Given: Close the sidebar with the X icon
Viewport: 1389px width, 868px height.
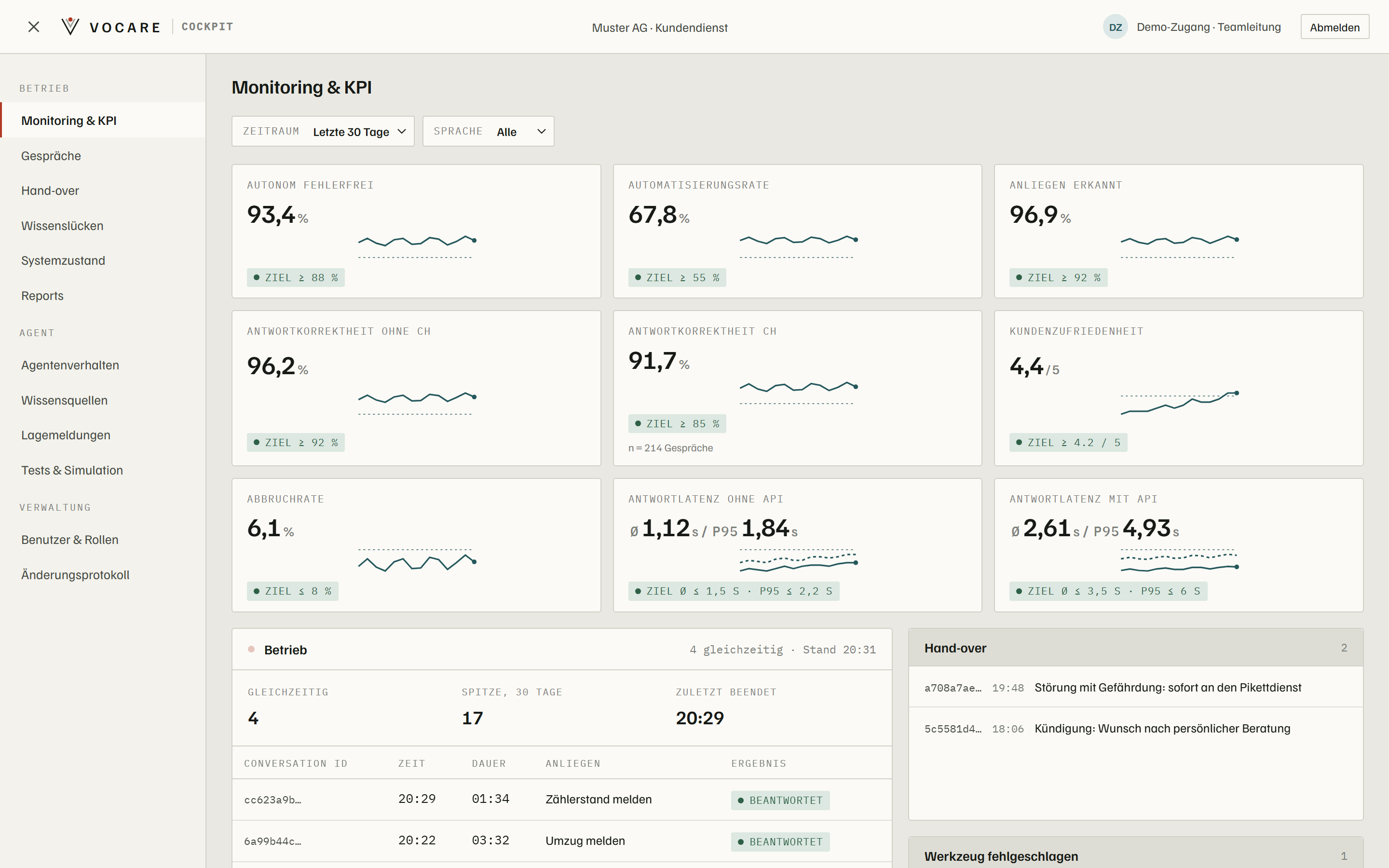Looking at the screenshot, I should tap(34, 27).
